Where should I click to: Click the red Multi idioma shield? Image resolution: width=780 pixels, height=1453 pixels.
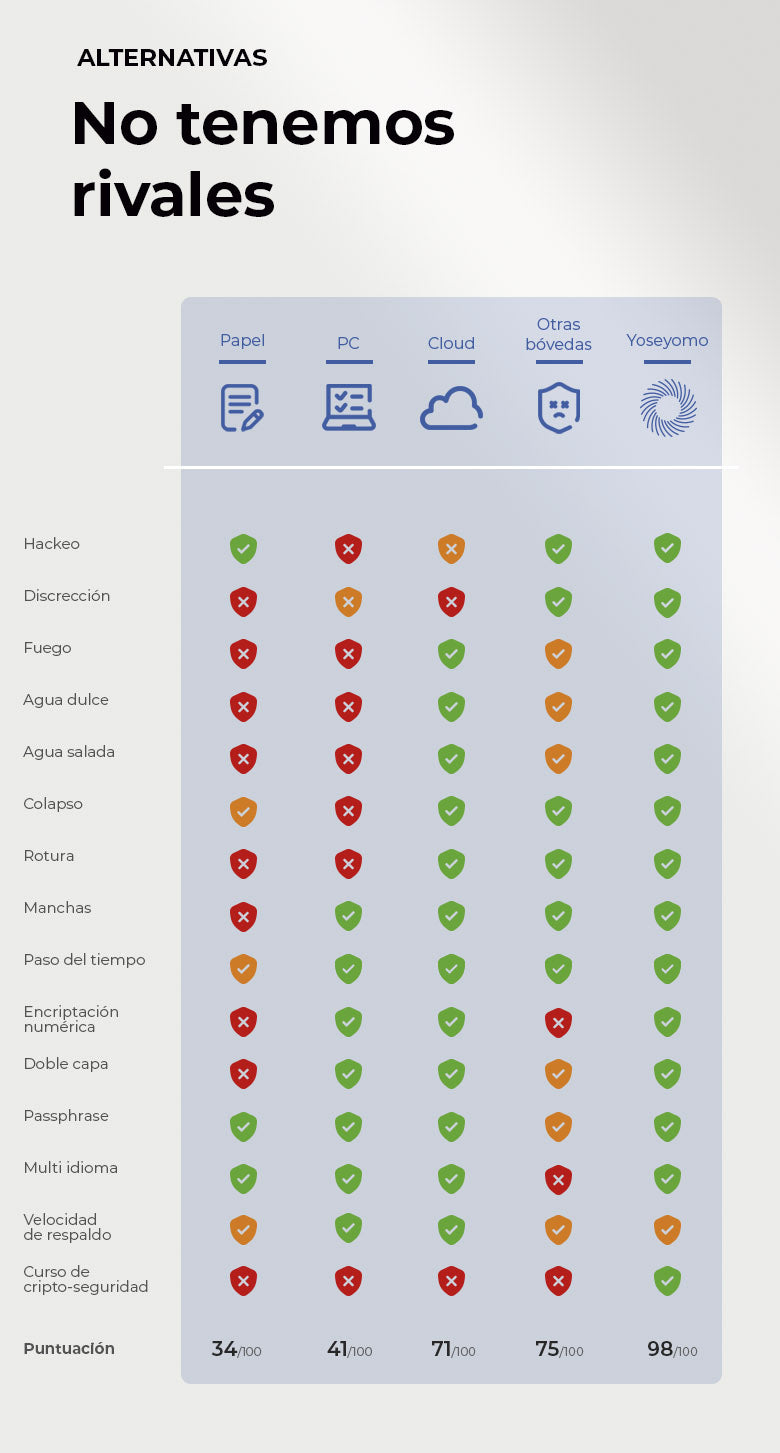(x=558, y=1179)
